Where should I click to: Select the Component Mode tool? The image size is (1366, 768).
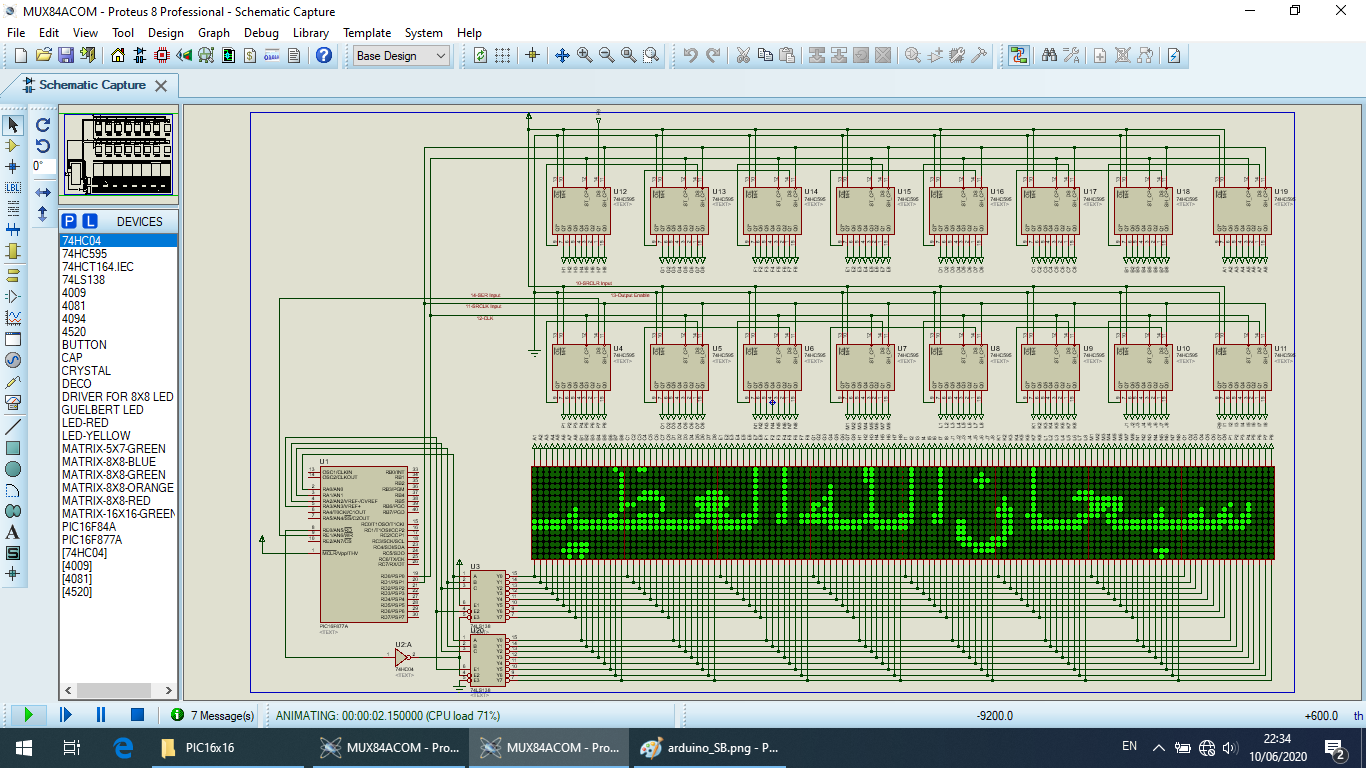pyautogui.click(x=13, y=146)
